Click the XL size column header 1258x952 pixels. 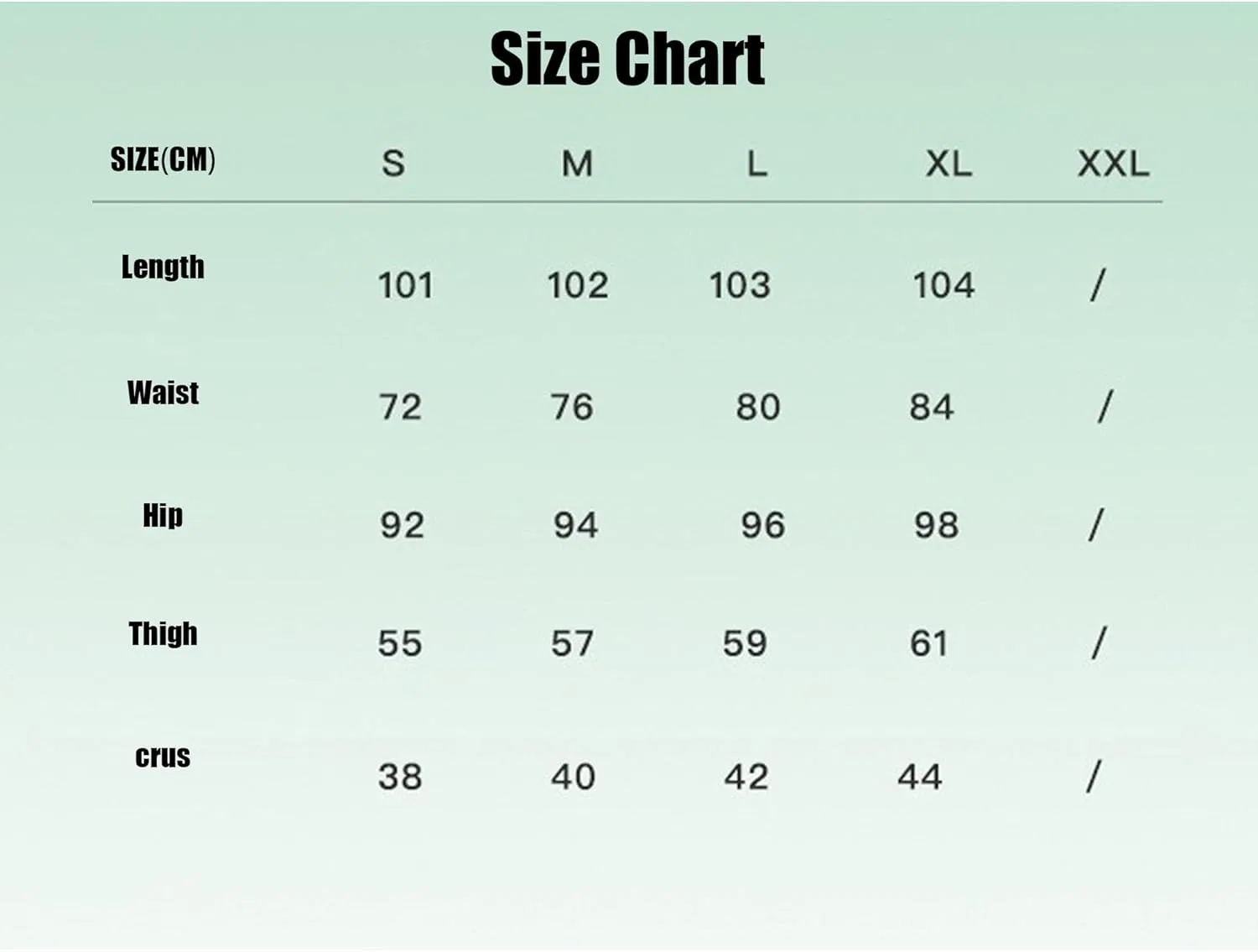949,163
